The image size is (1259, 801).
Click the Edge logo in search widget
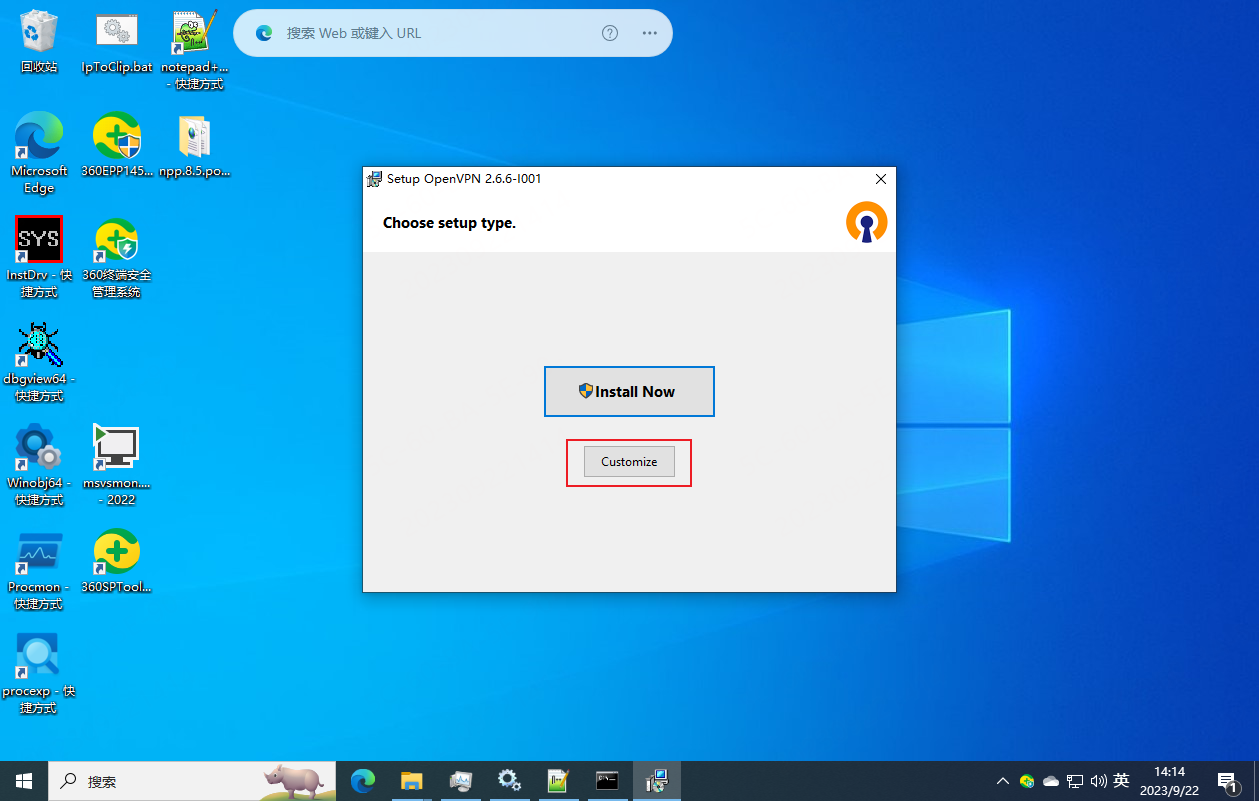tap(264, 33)
